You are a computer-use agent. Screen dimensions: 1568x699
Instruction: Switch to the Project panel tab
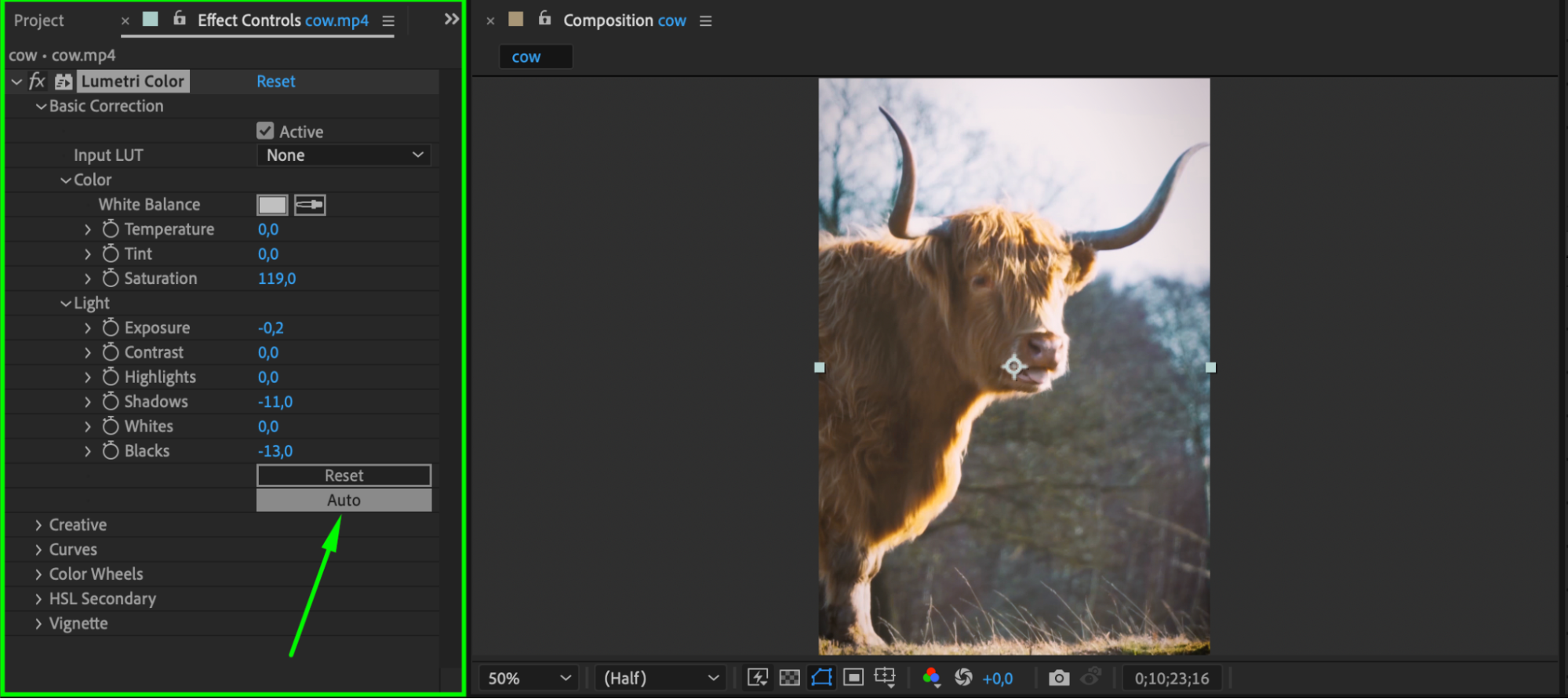(x=38, y=20)
